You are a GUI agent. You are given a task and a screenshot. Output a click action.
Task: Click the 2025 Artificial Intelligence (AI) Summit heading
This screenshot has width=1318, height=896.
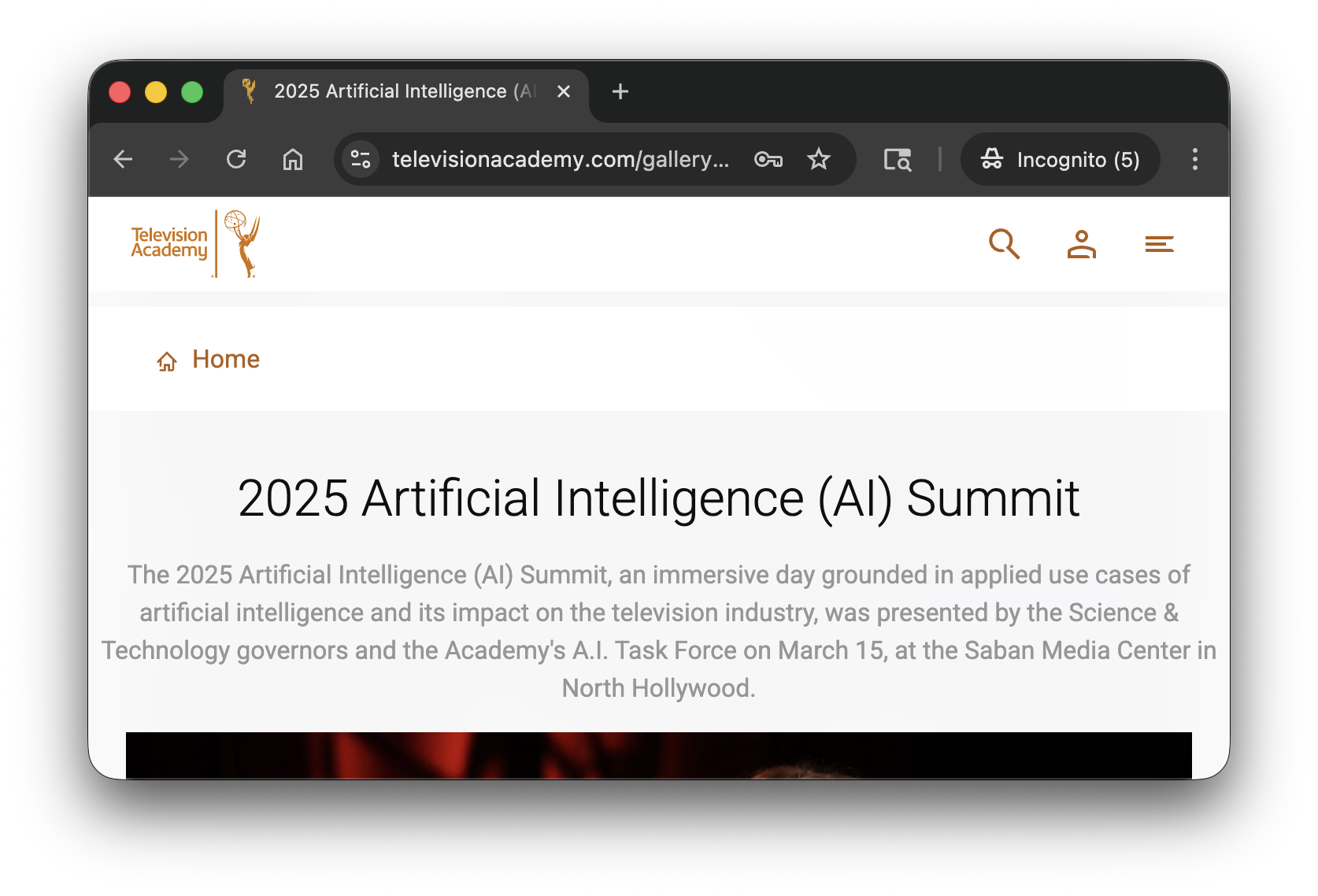point(659,498)
